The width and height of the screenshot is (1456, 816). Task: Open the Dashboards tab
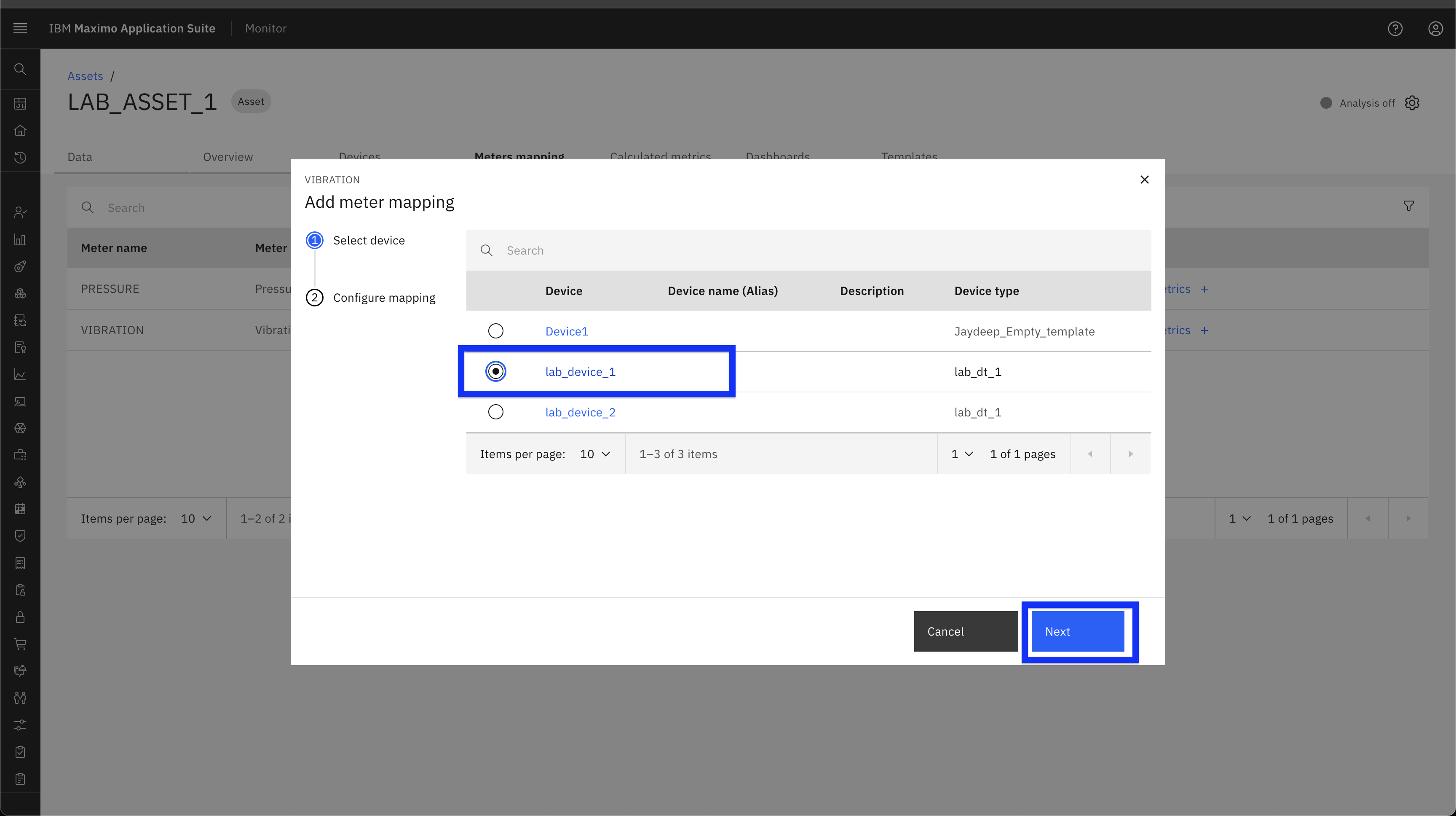[x=778, y=156]
